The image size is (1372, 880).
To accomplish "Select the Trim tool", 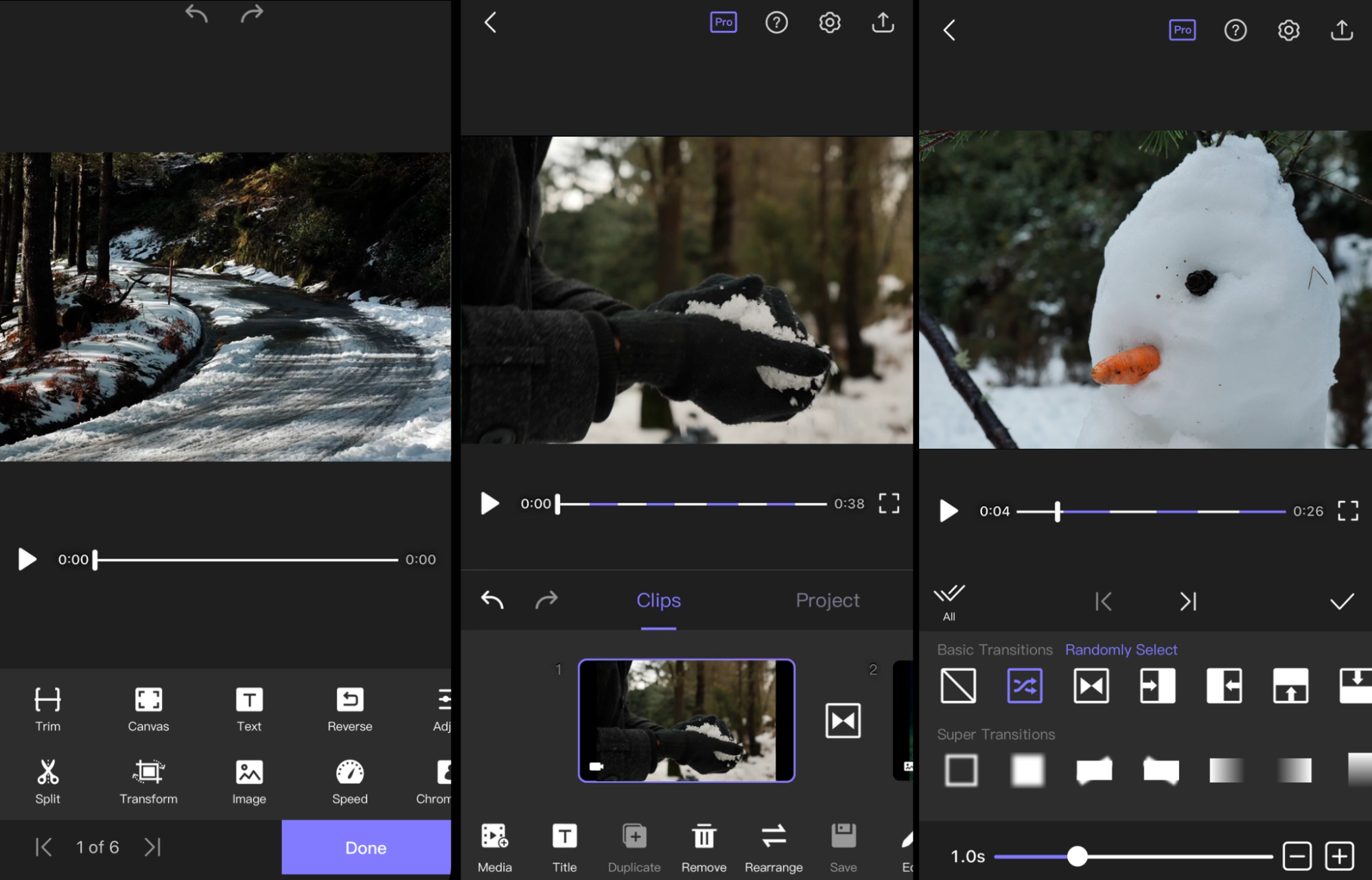I will (x=47, y=708).
